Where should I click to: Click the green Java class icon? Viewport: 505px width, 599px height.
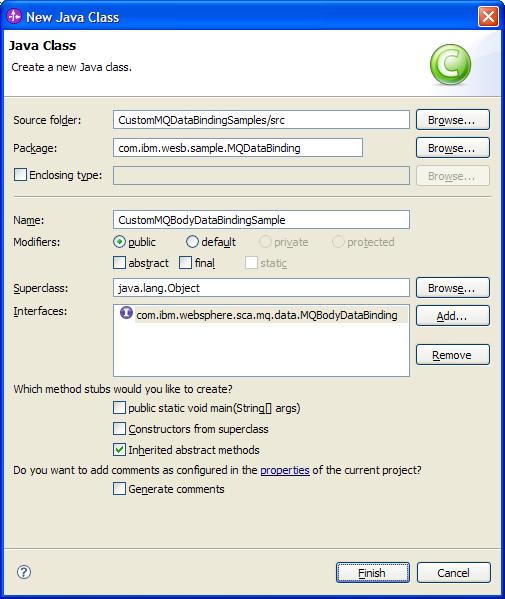click(450, 64)
